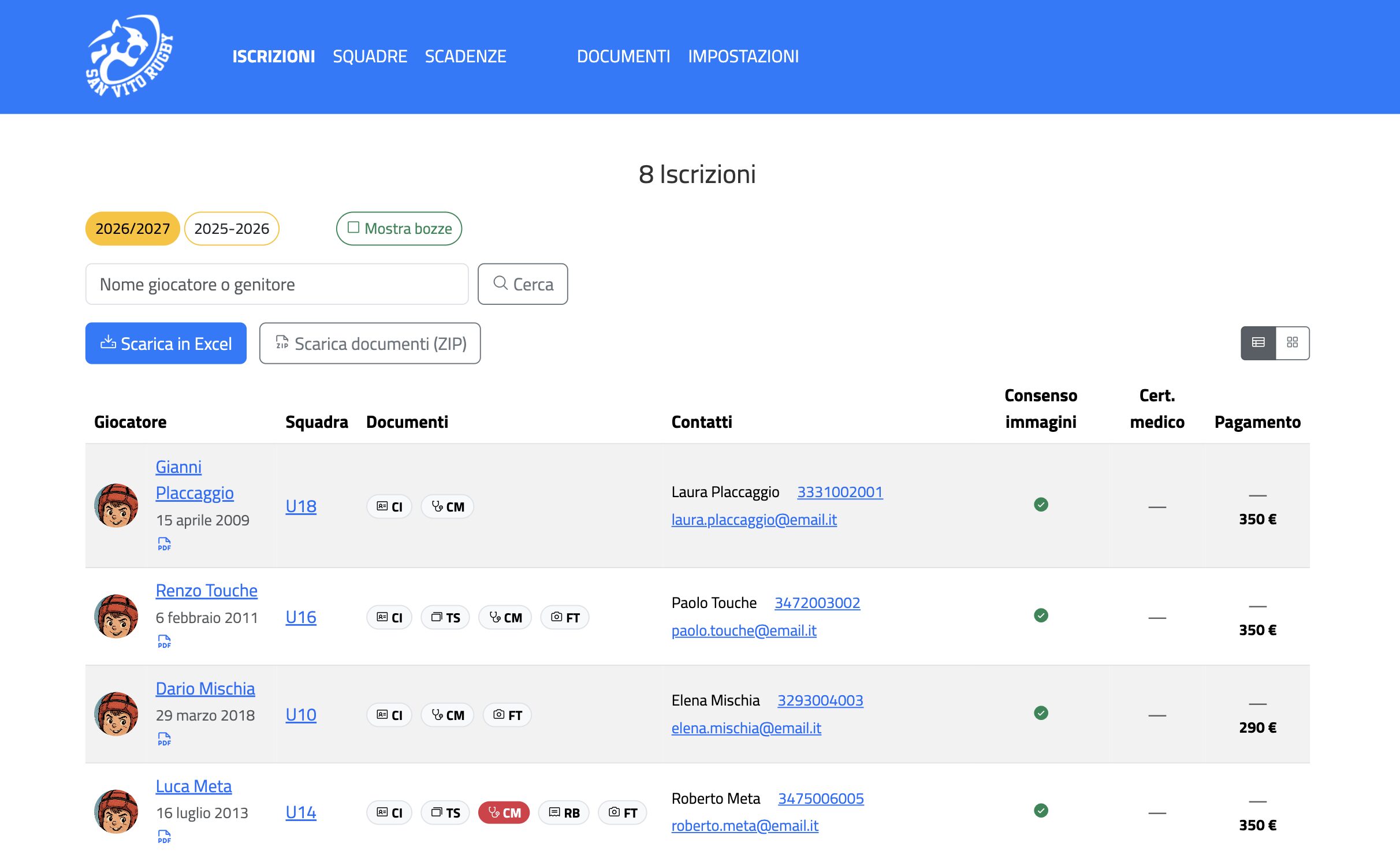Call phone number 3472003002

[x=817, y=603]
